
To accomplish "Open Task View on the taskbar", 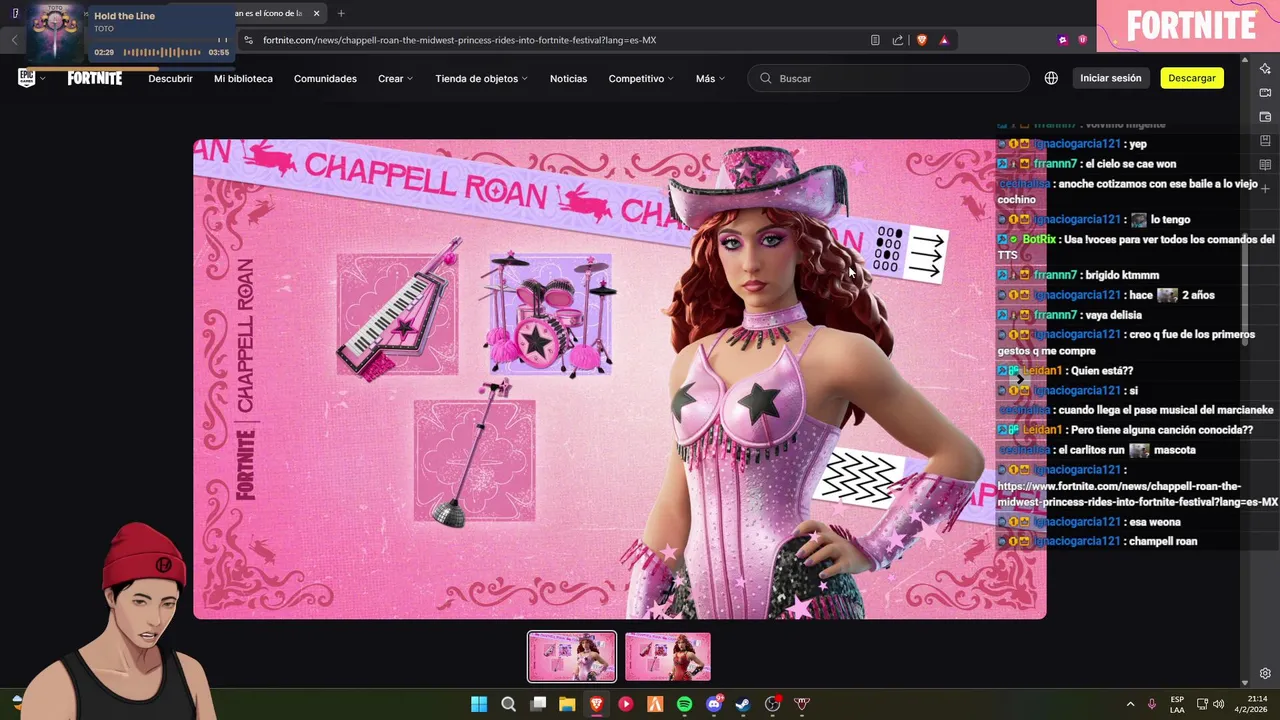I will pyautogui.click(x=538, y=704).
